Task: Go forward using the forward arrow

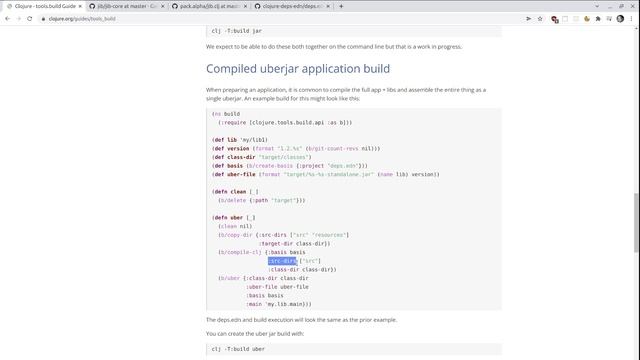Action: [x=18, y=19]
